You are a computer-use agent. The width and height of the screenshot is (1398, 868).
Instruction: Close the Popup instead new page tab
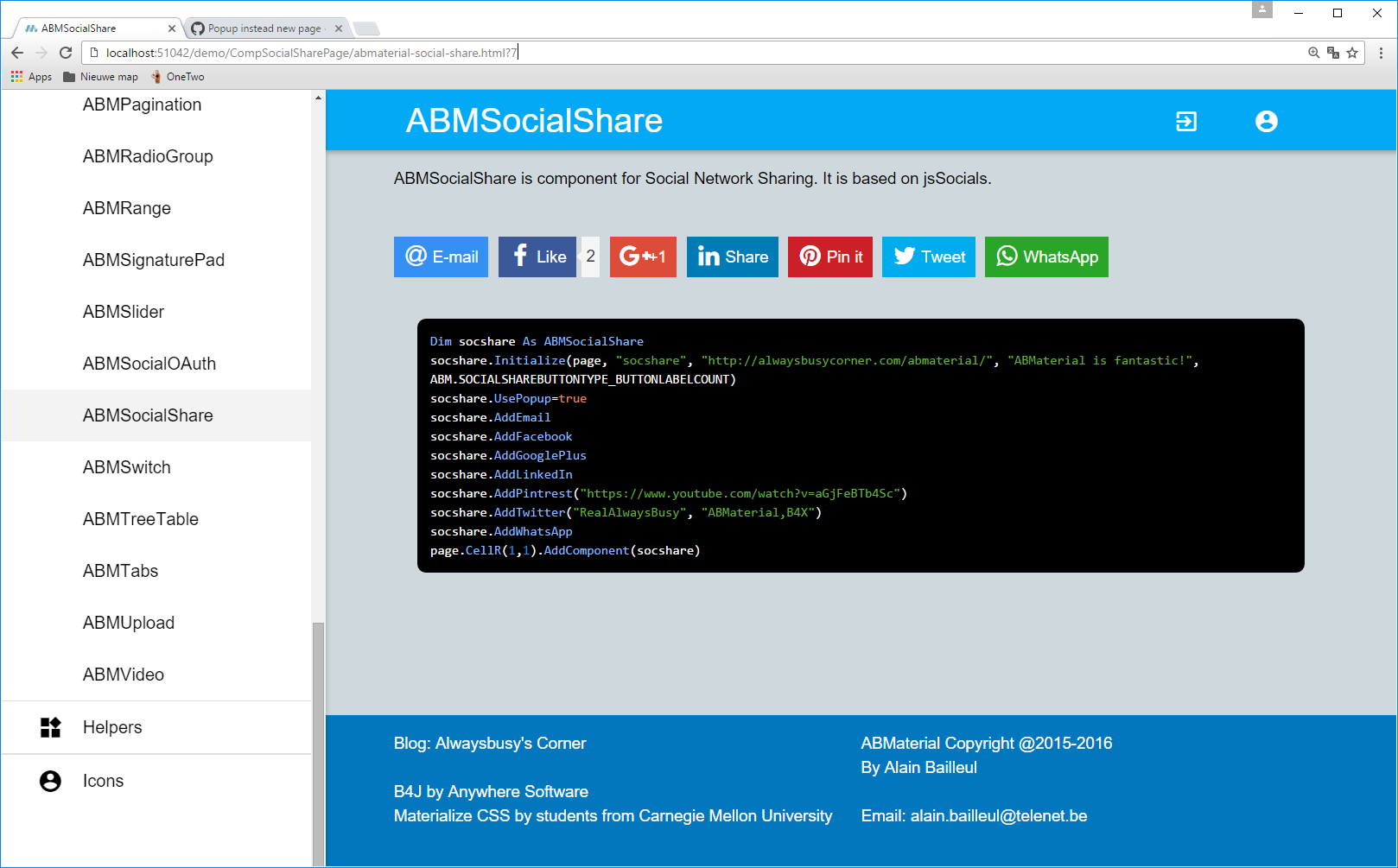(339, 29)
